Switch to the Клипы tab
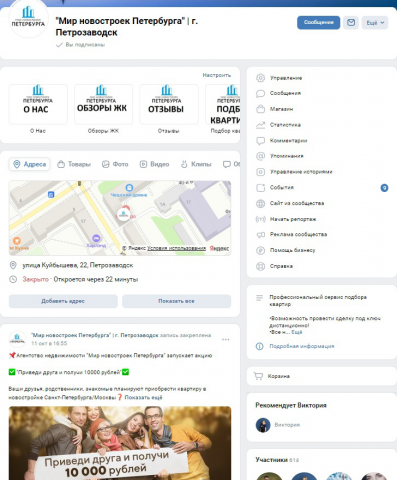Image resolution: width=397 pixels, height=480 pixels. (x=196, y=164)
